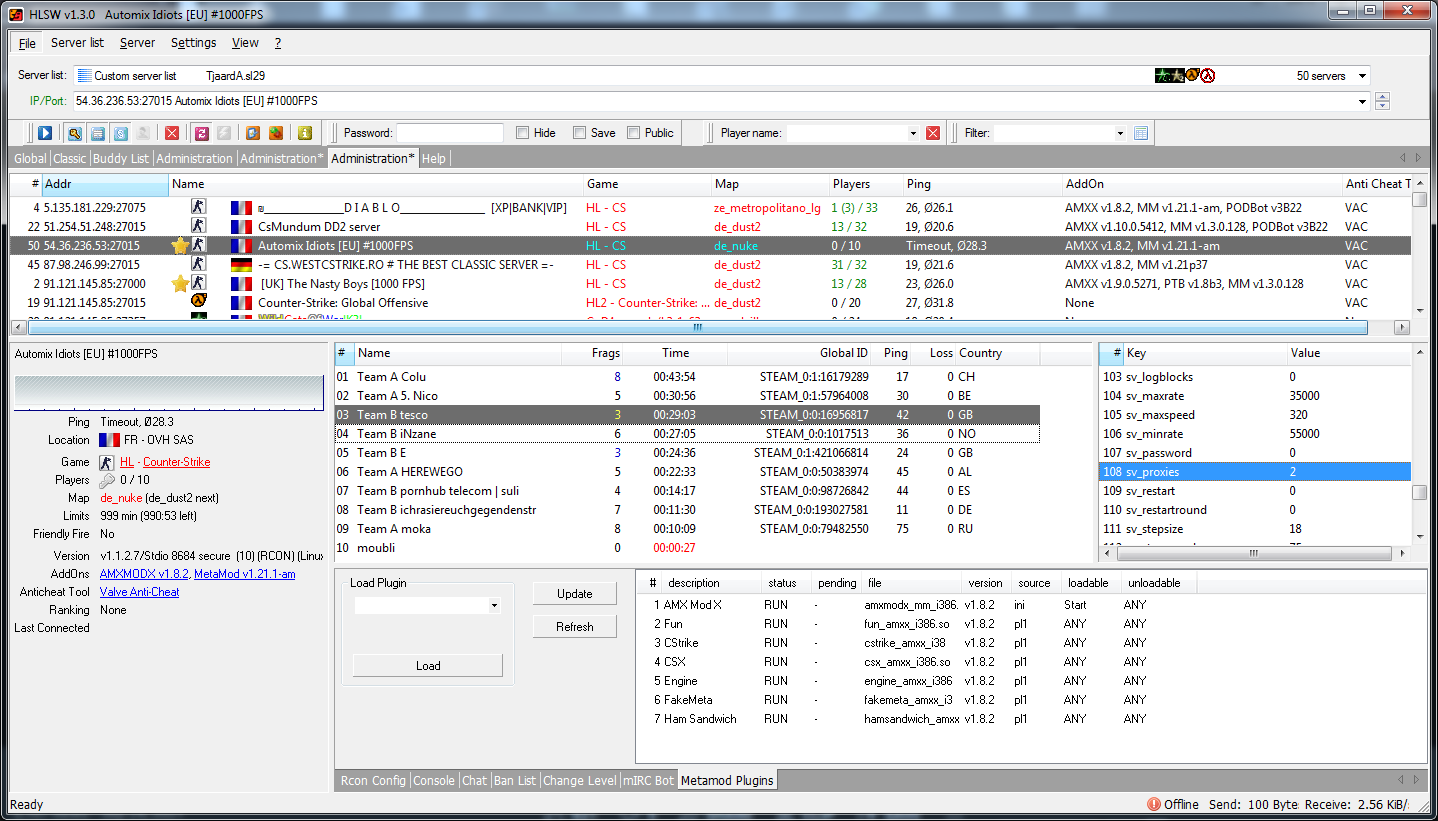Click the red Offline status icon
Viewport: 1438px width, 821px height.
click(1154, 804)
